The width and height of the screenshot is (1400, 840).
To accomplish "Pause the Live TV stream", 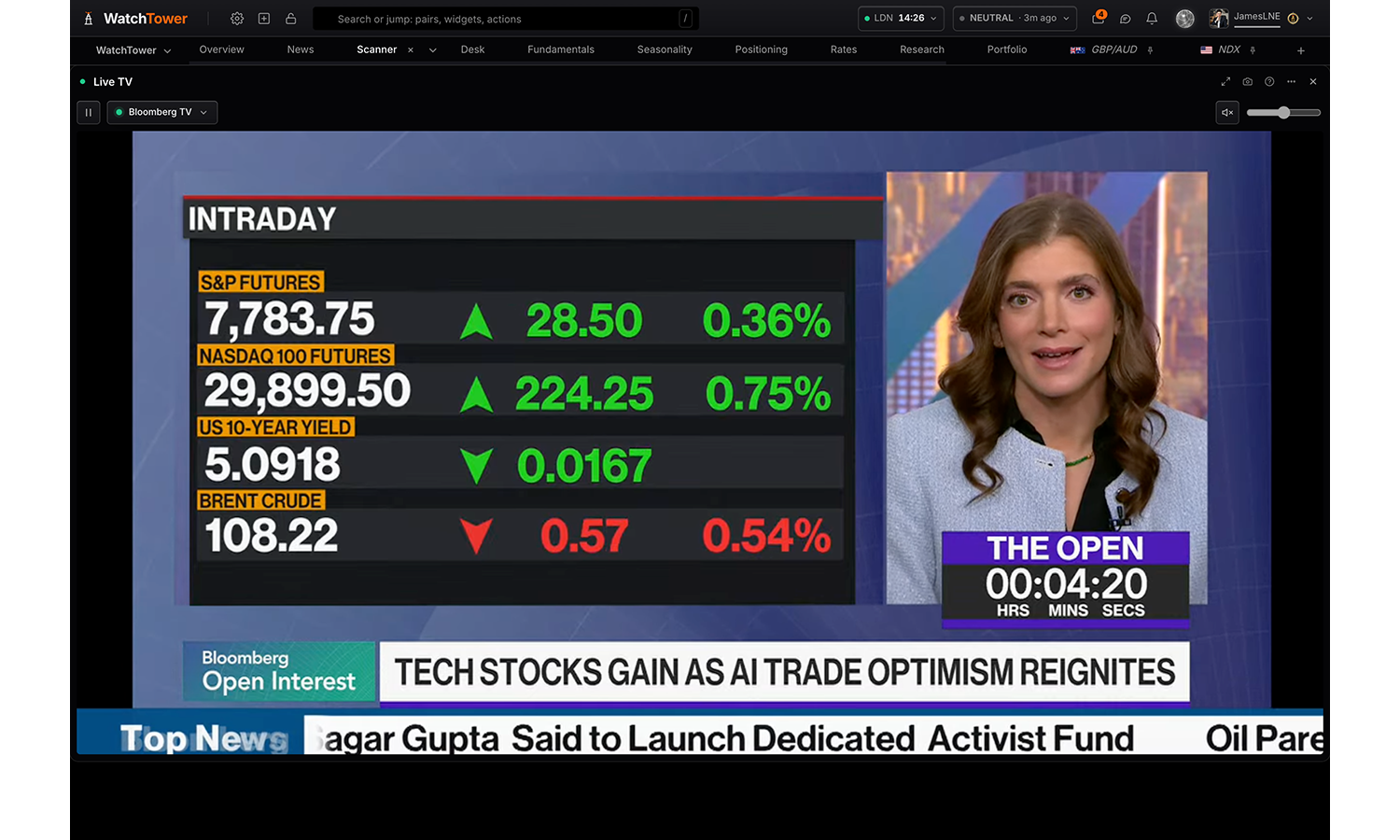I will pos(89,112).
